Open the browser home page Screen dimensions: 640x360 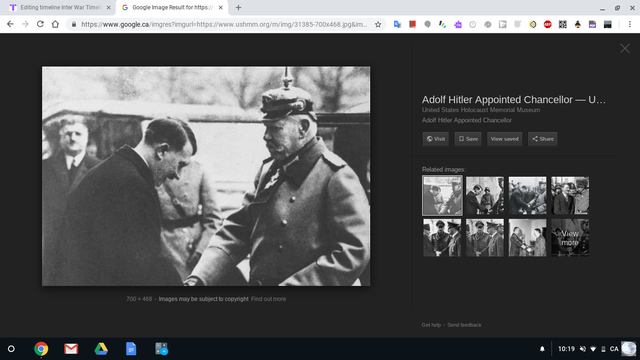55,24
